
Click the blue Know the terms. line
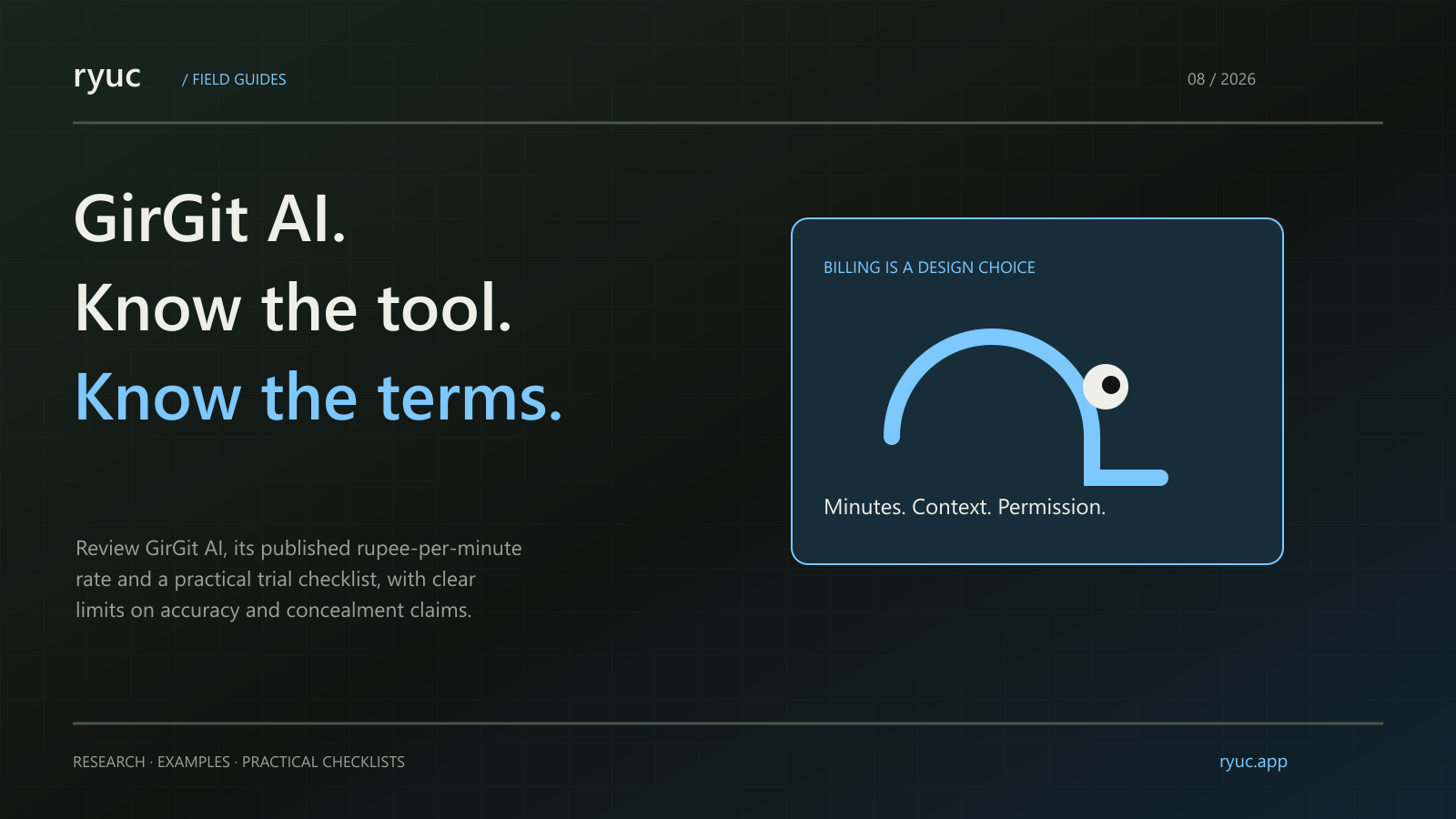coord(318,397)
